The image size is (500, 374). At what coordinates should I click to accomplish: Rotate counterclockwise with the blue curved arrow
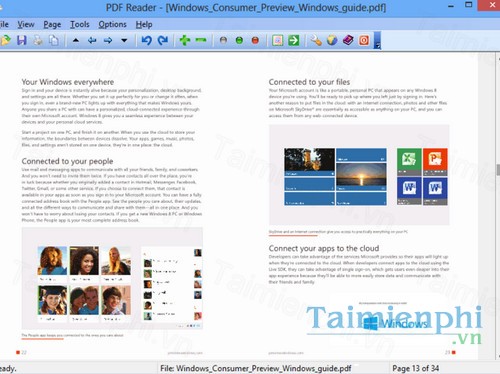coord(146,40)
